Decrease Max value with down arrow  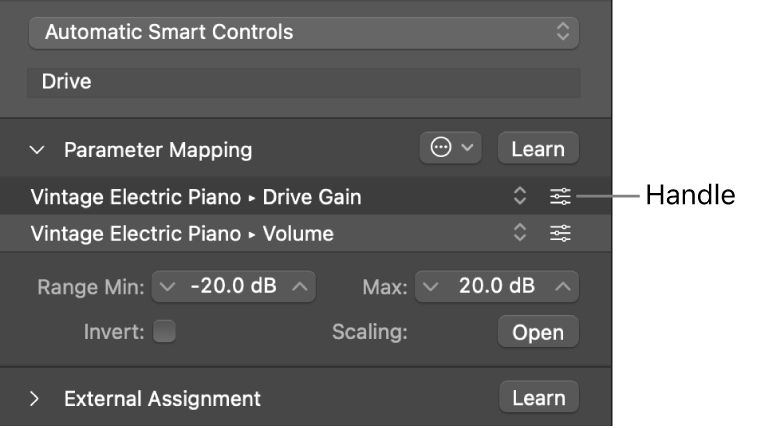(x=429, y=286)
